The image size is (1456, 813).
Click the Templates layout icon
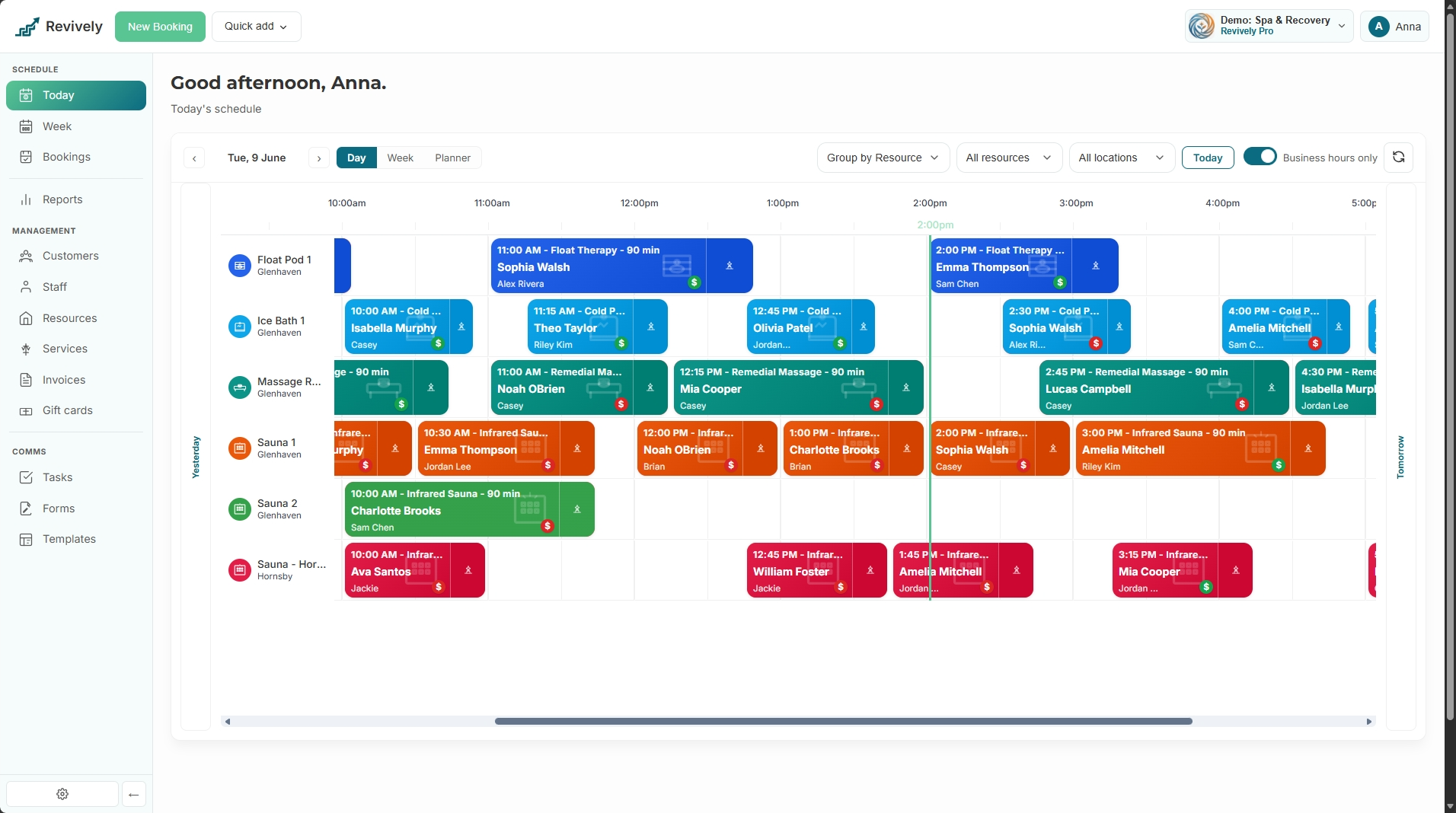(x=26, y=539)
